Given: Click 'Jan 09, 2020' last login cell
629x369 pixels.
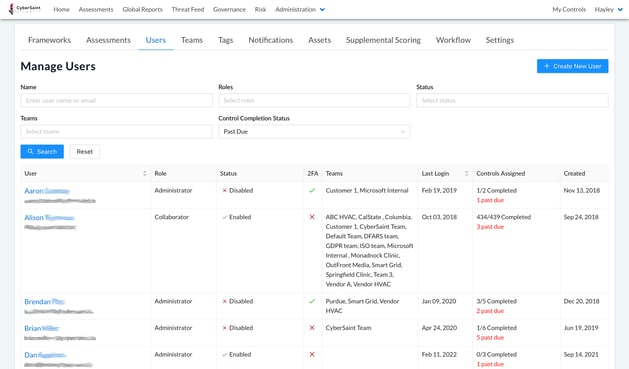Looking at the screenshot, I should point(439,301).
